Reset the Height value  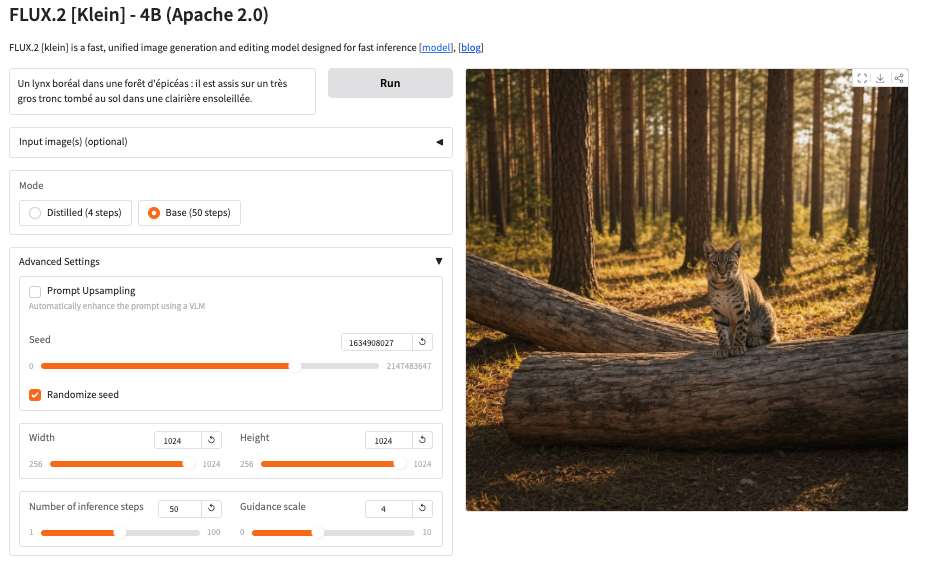[422, 440]
